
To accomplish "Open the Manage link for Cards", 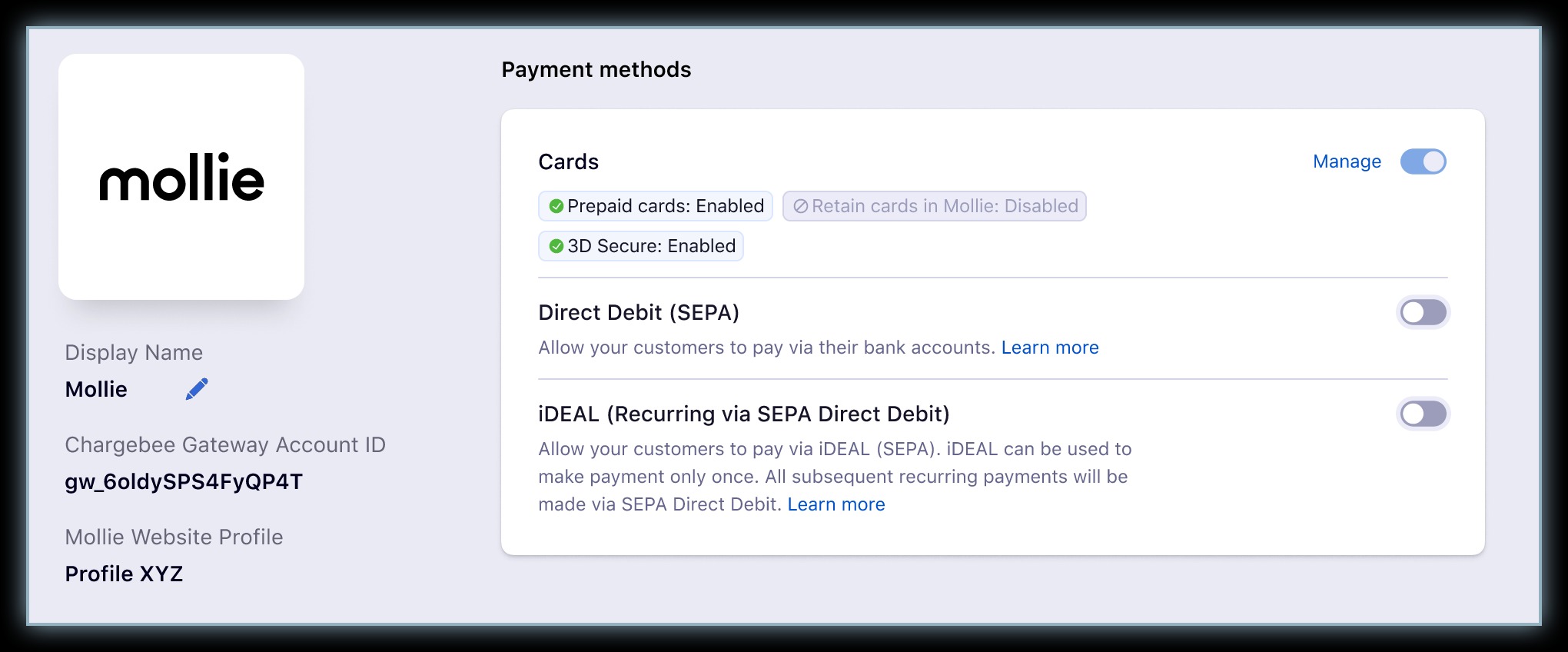I will [1347, 161].
